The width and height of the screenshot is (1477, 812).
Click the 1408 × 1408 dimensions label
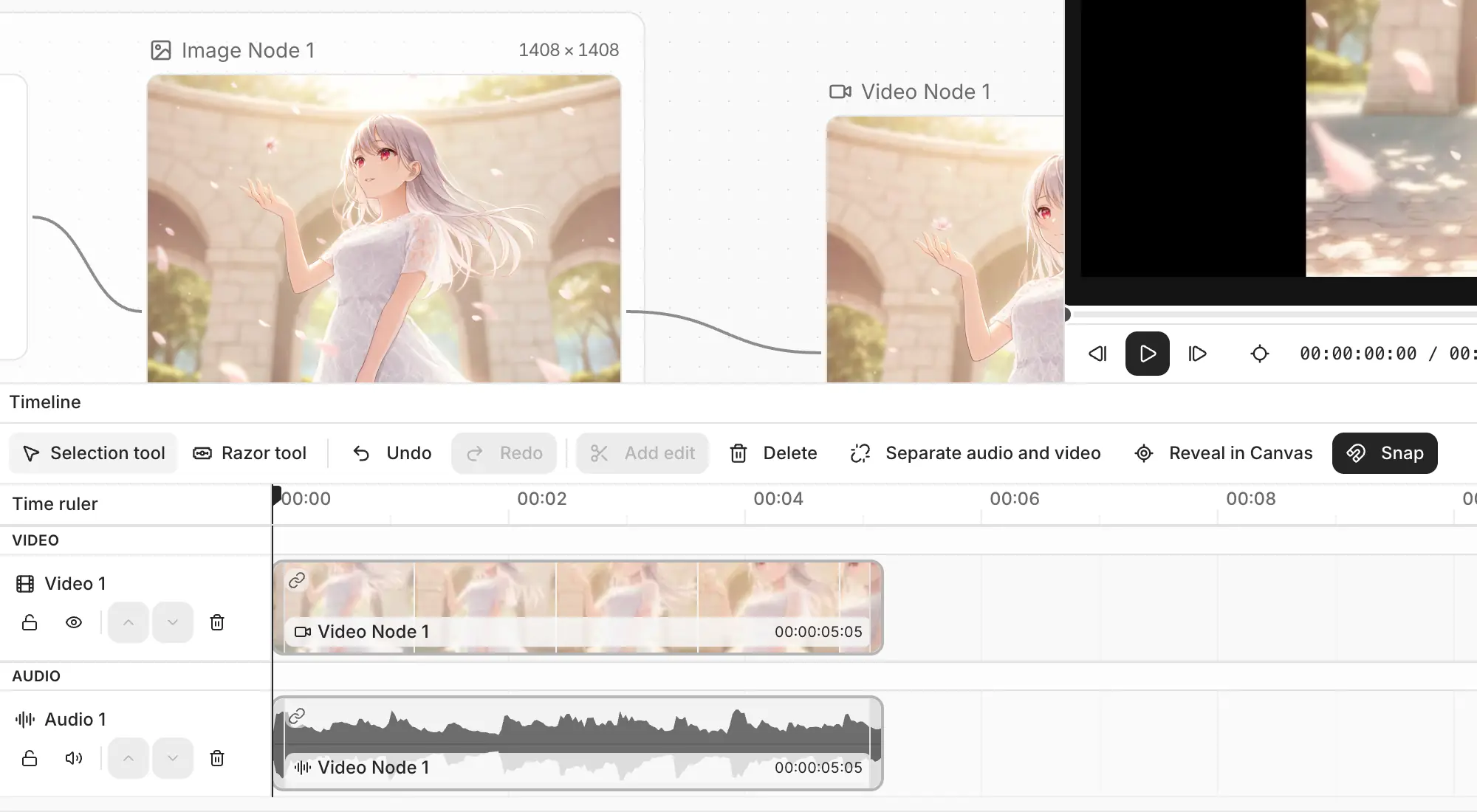(569, 50)
